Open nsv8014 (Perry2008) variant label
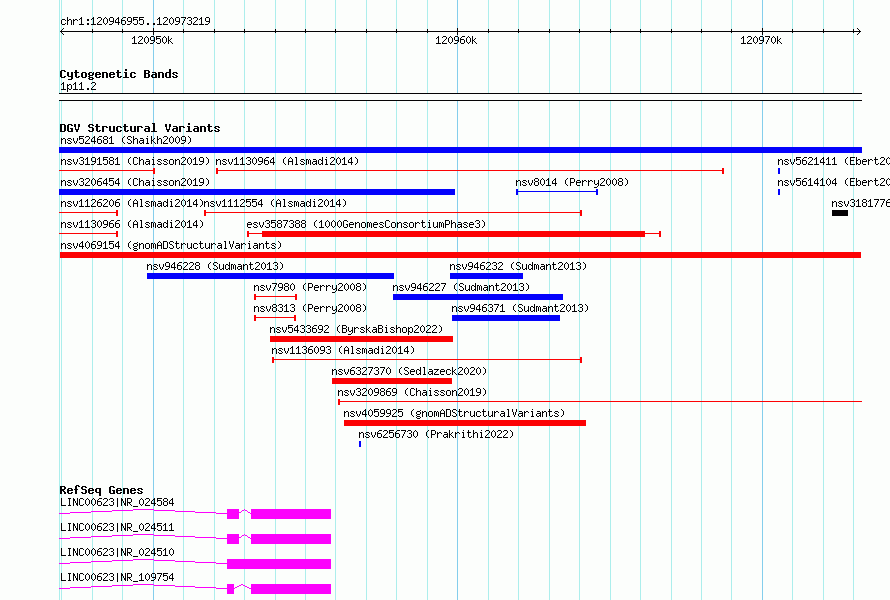 [572, 182]
